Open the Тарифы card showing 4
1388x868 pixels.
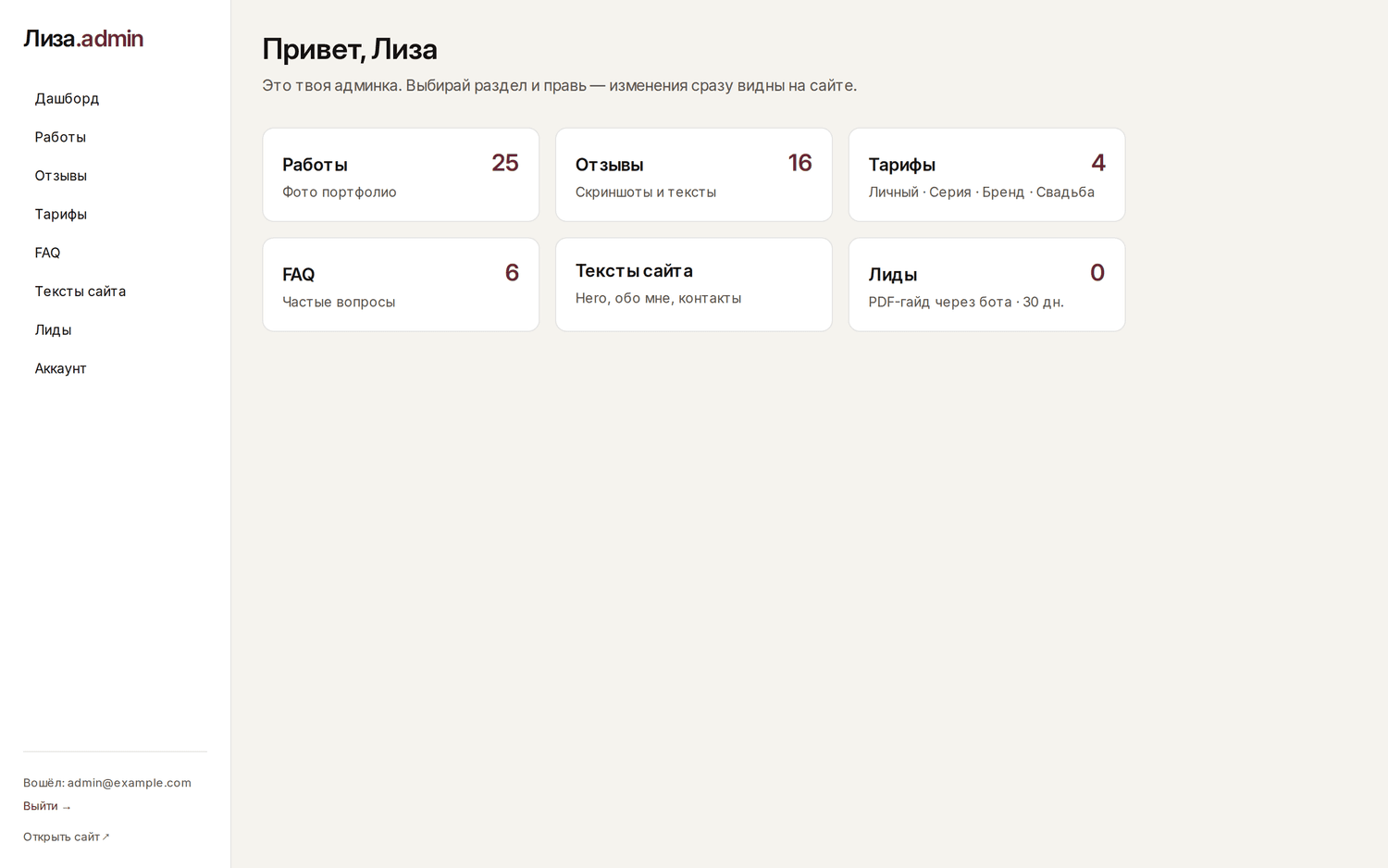986,175
